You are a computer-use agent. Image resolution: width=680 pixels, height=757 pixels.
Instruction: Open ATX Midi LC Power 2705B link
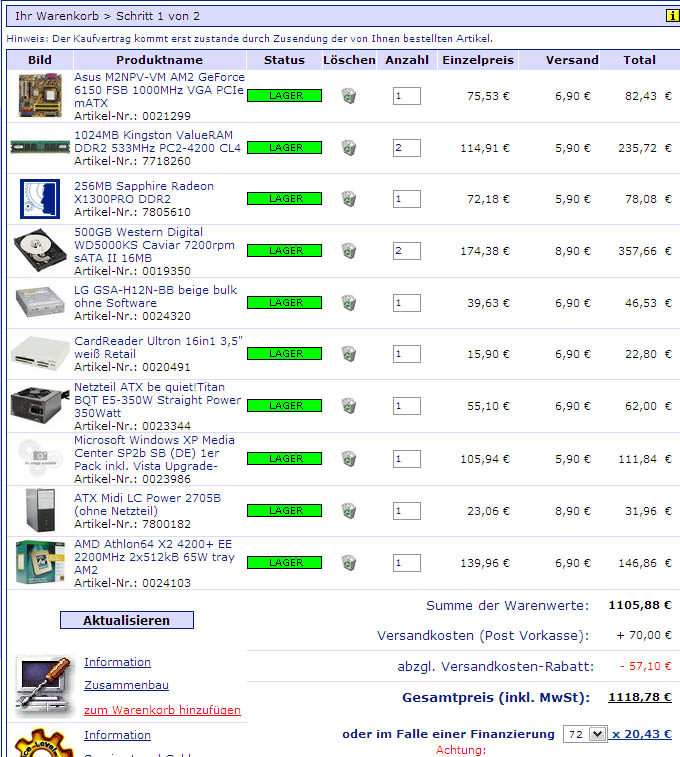[147, 505]
